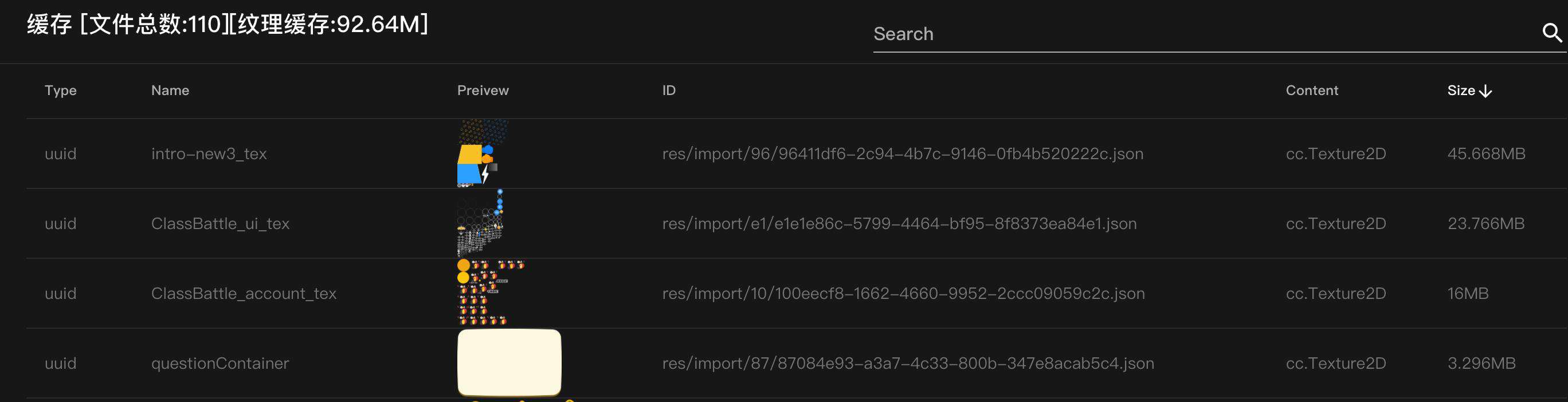Open intro-new3_tex preview thumbnail
The height and width of the screenshot is (402, 1568).
coord(483,153)
